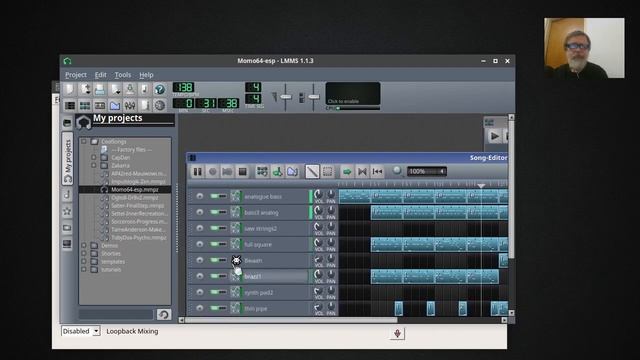Open the Project menu
Image resolution: width=640 pixels, height=360 pixels.
click(x=76, y=75)
